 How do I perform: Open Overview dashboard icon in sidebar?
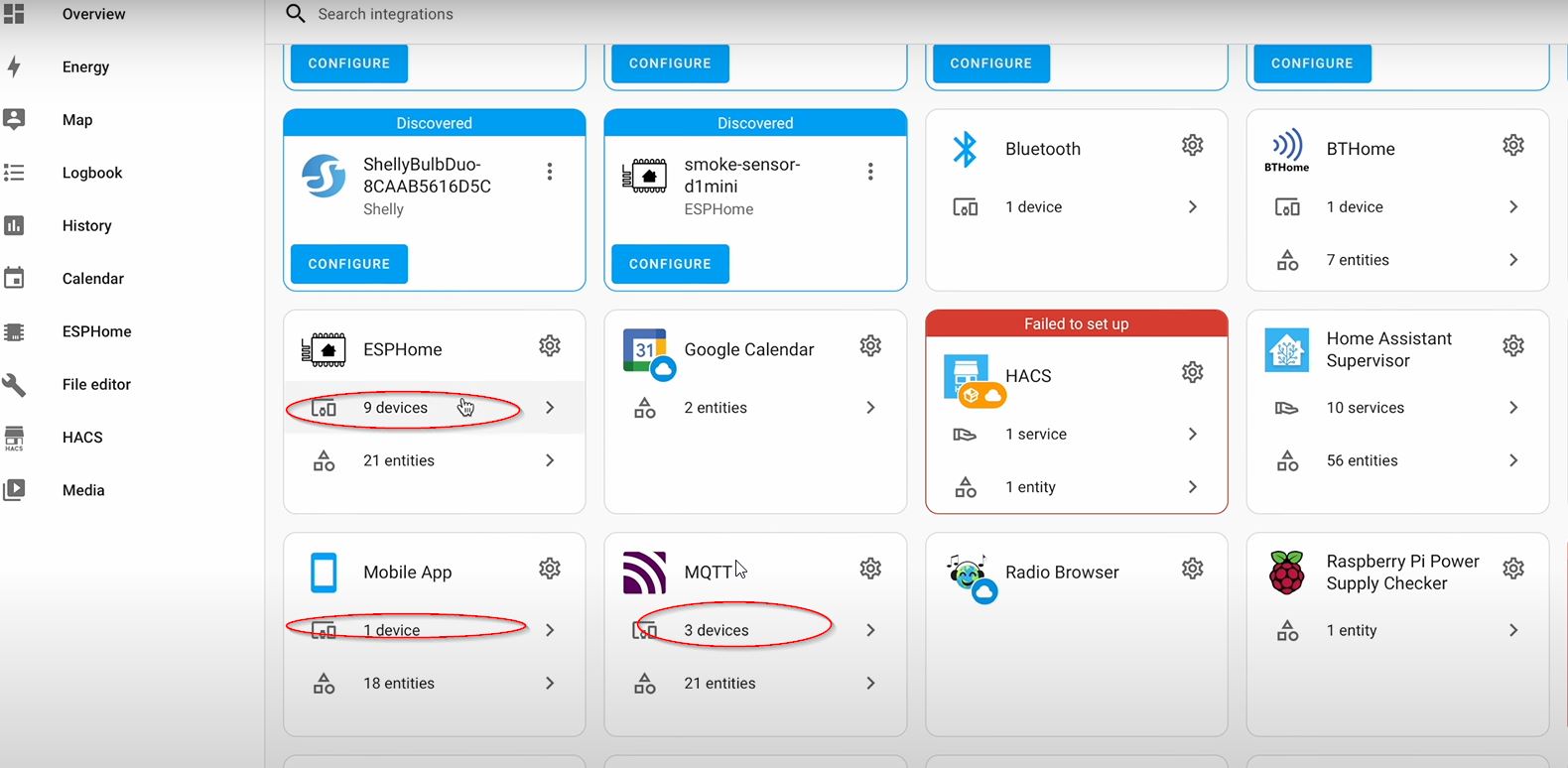click(x=14, y=14)
